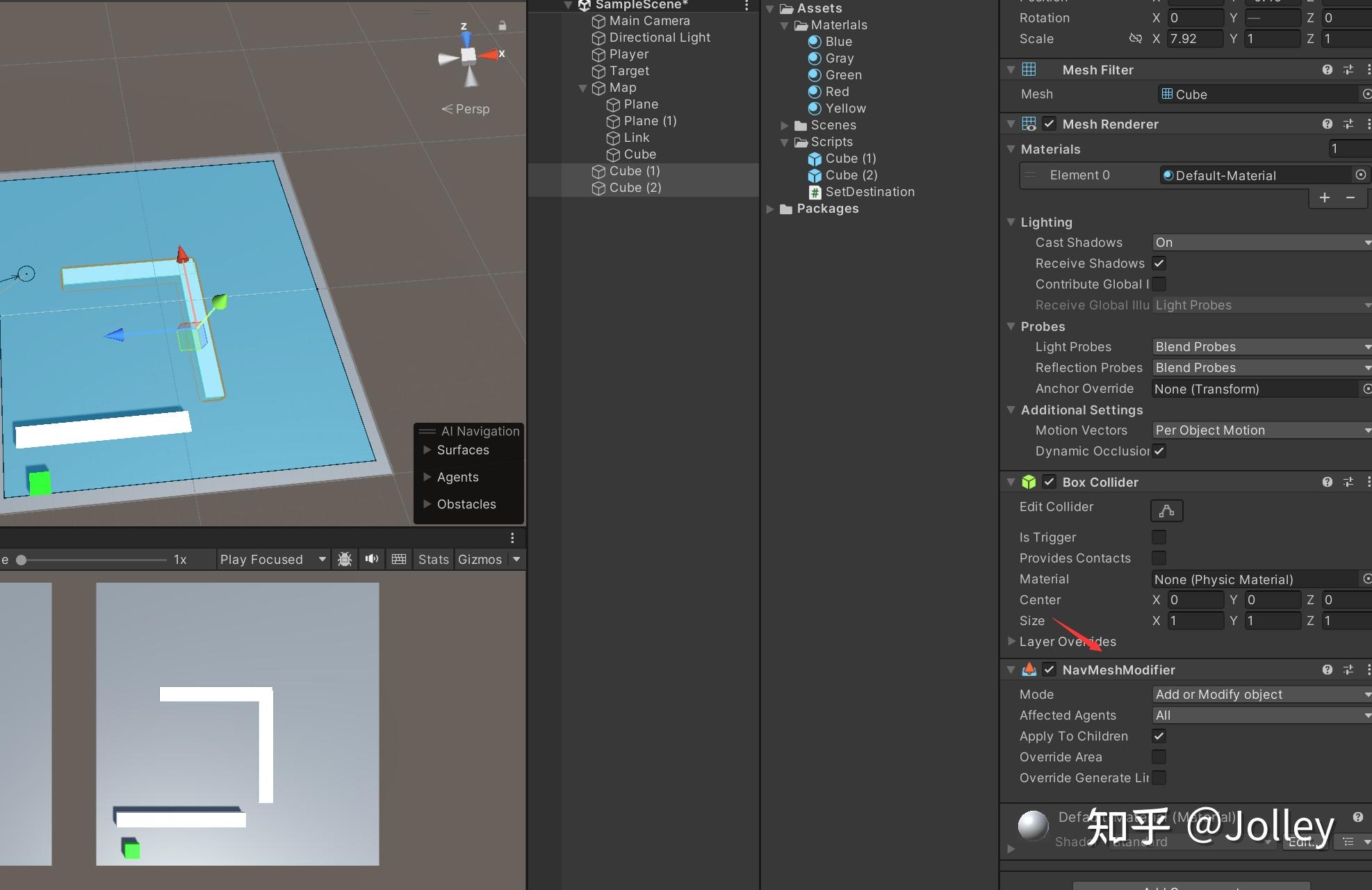Click the debug bug icon in Game toolbar
Screen dimensions: 1372x890
coord(345,559)
